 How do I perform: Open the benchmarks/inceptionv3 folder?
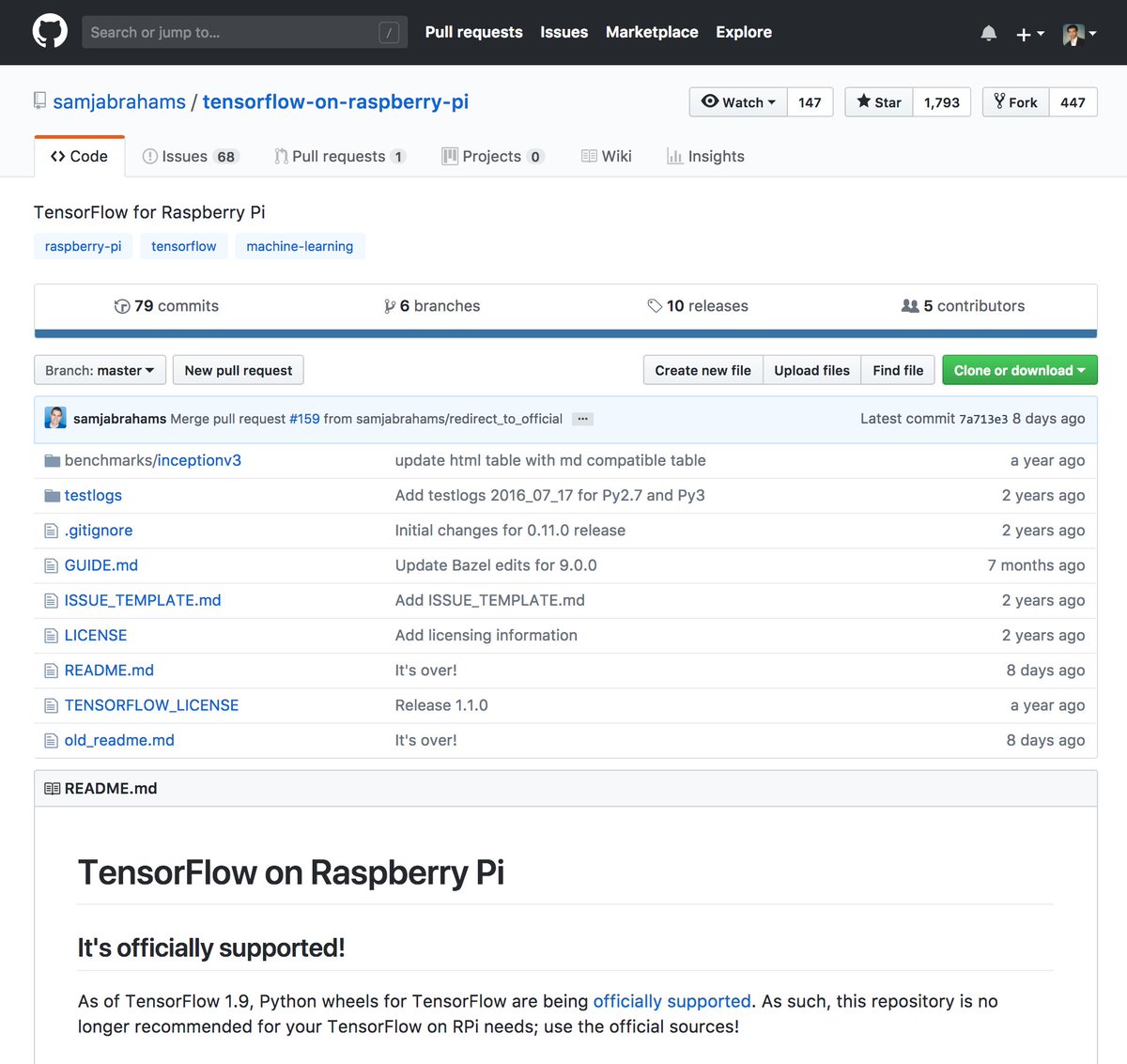152,460
